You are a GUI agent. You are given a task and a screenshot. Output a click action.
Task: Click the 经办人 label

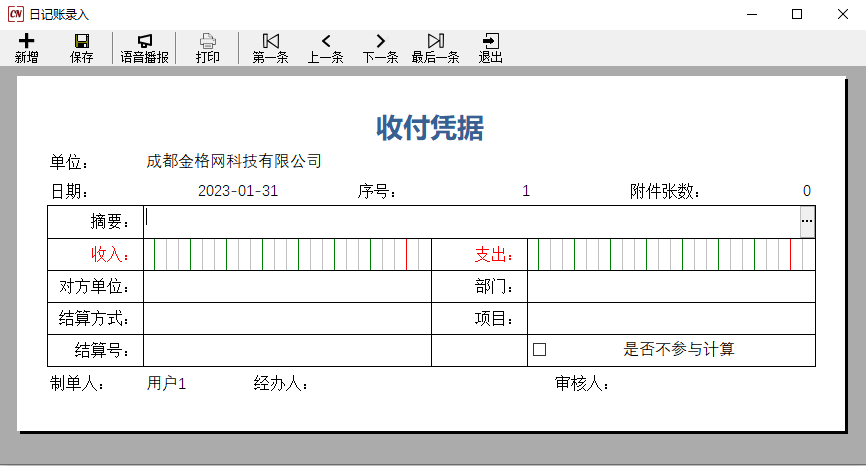[281, 383]
